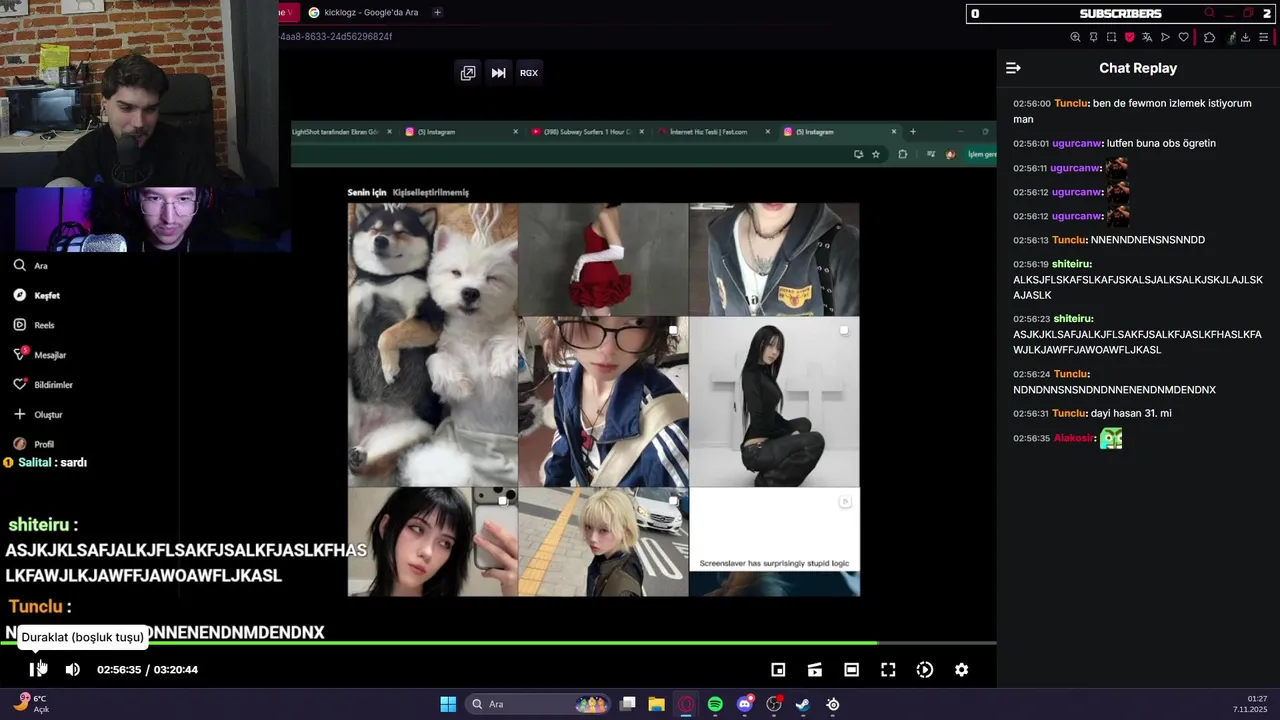1280x720 pixels.
Task: Click the search icon in browser title bar
Action: [x=1209, y=13]
